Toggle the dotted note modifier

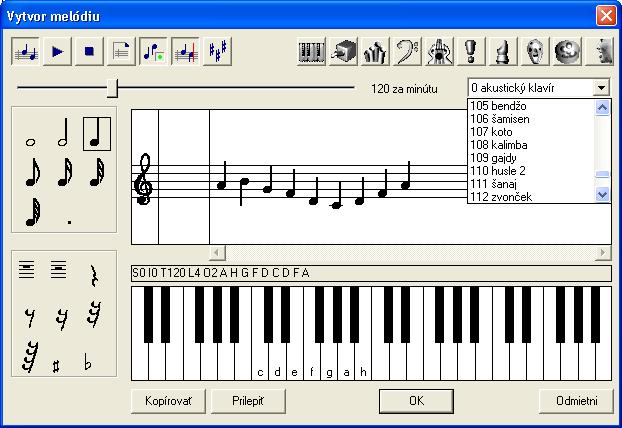[69, 223]
